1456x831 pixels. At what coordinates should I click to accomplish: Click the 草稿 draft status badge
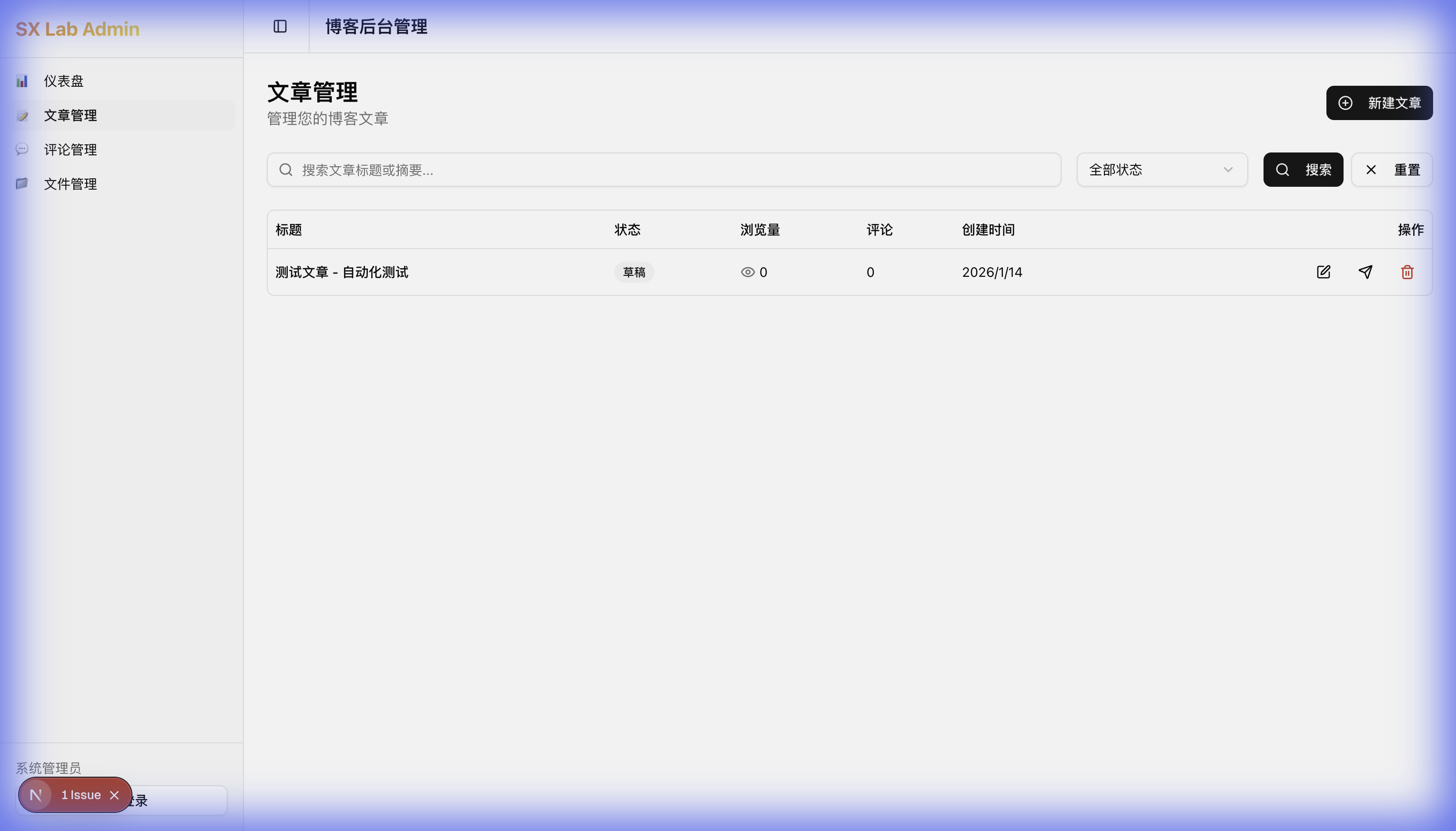tap(633, 272)
